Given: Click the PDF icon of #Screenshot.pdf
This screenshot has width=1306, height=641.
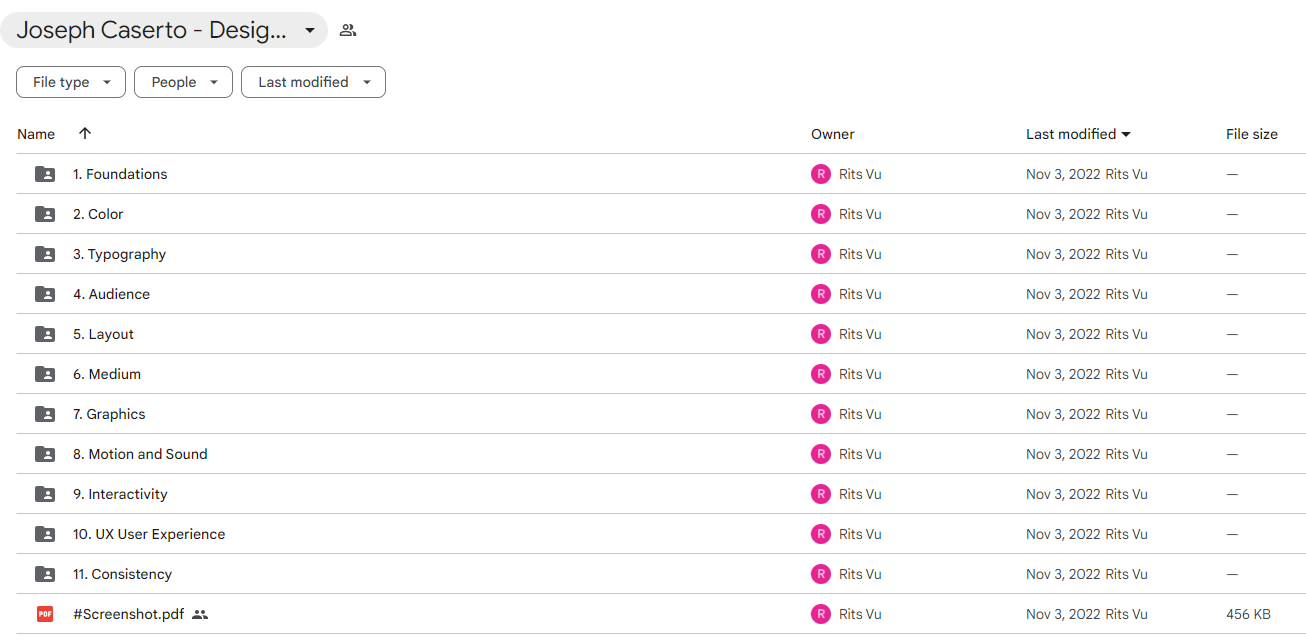Looking at the screenshot, I should [45, 614].
